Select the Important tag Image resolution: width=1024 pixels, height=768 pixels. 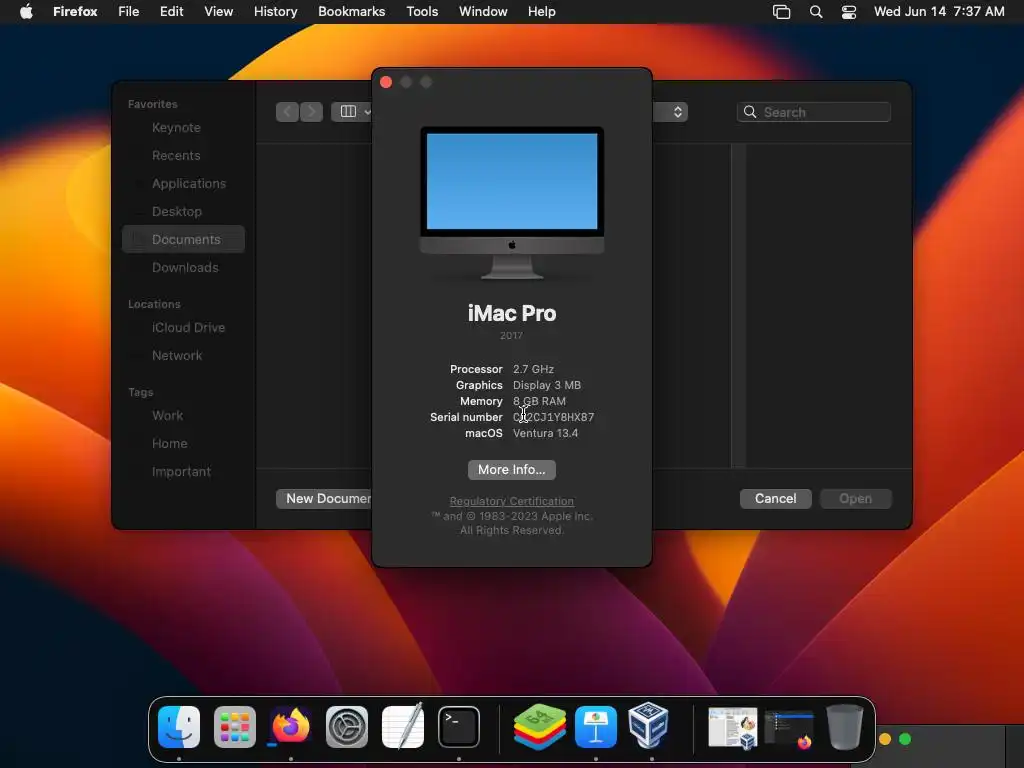182,472
